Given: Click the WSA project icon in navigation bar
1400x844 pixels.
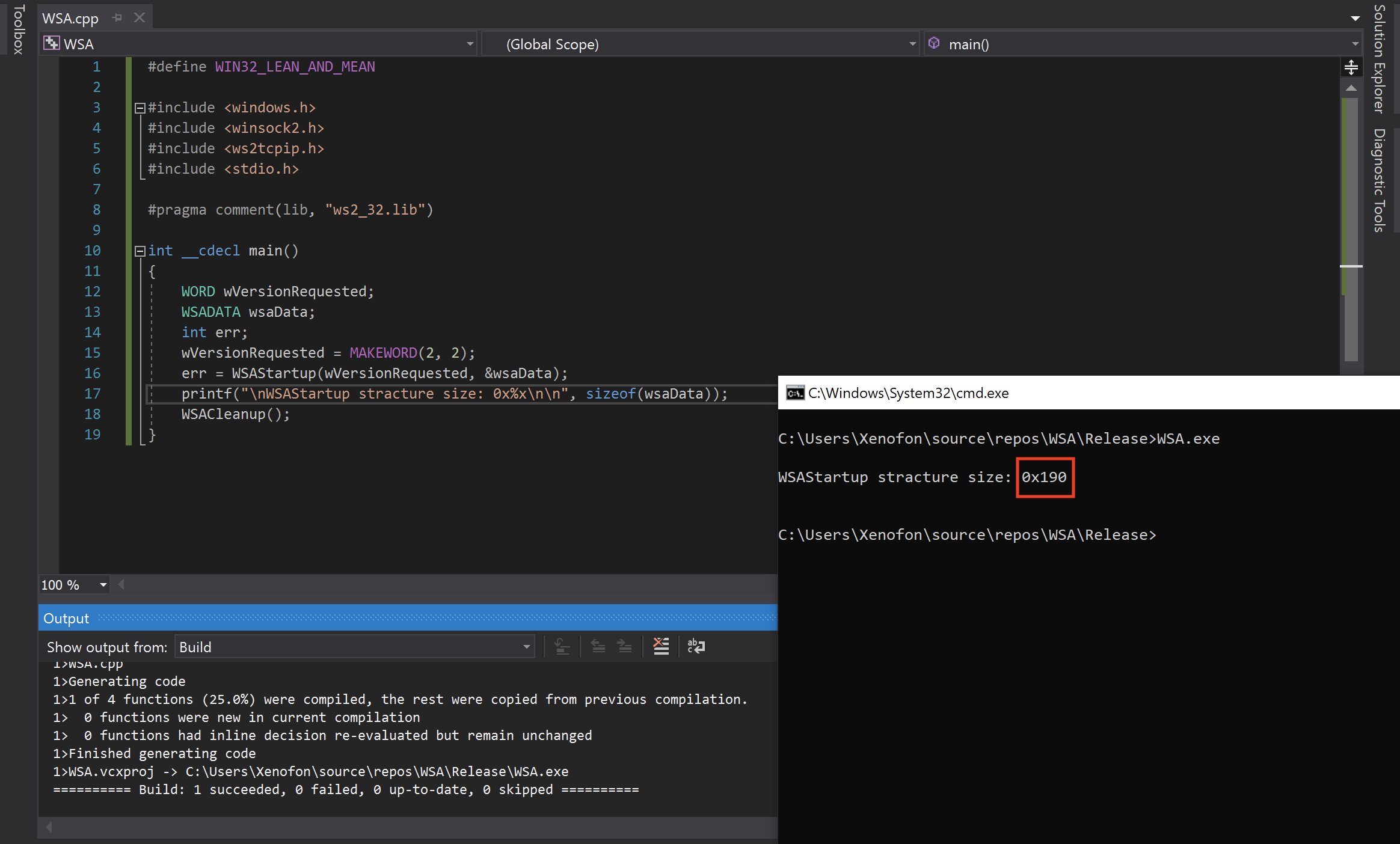Looking at the screenshot, I should [52, 43].
